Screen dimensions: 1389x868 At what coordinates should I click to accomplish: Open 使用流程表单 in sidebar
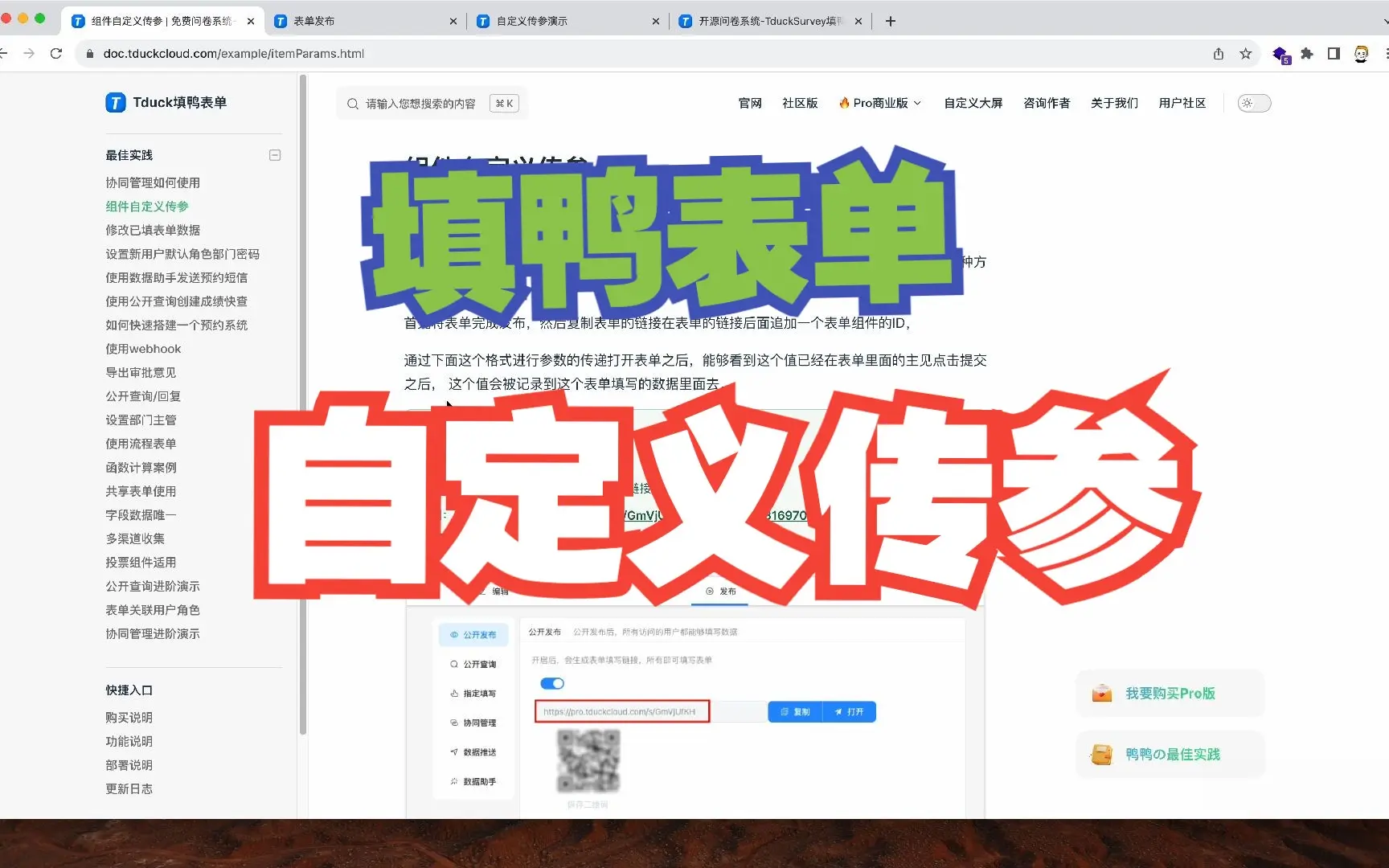(x=141, y=444)
